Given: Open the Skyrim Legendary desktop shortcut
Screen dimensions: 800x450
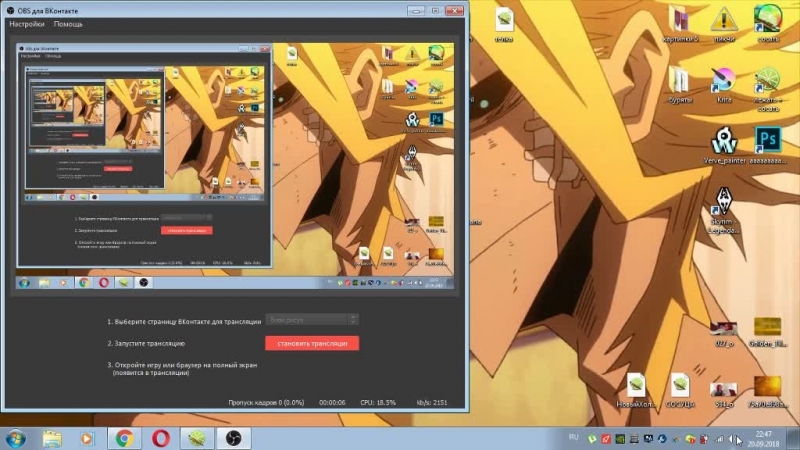Looking at the screenshot, I should 724,210.
